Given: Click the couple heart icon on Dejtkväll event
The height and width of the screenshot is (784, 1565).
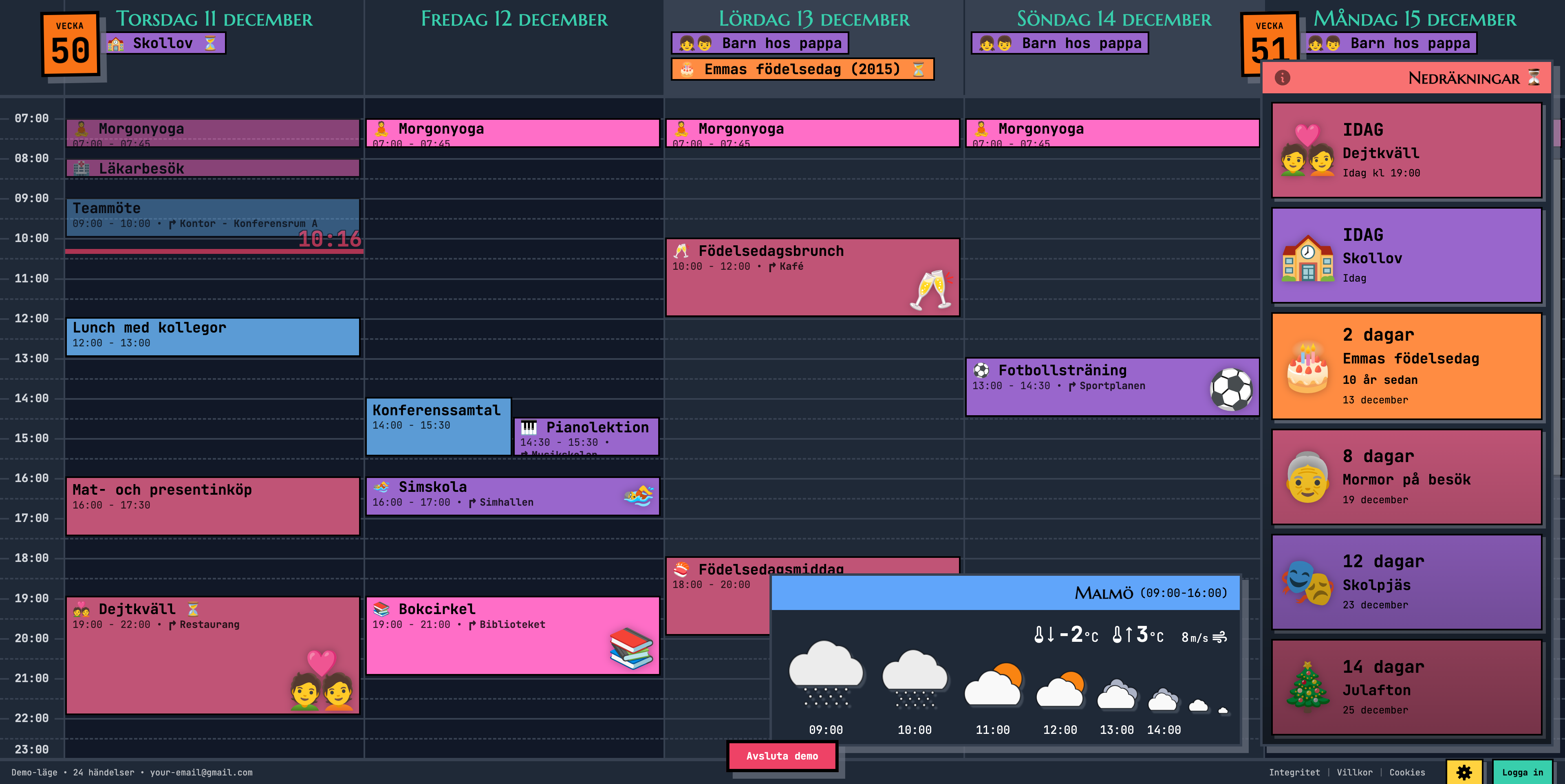Looking at the screenshot, I should (x=322, y=680).
